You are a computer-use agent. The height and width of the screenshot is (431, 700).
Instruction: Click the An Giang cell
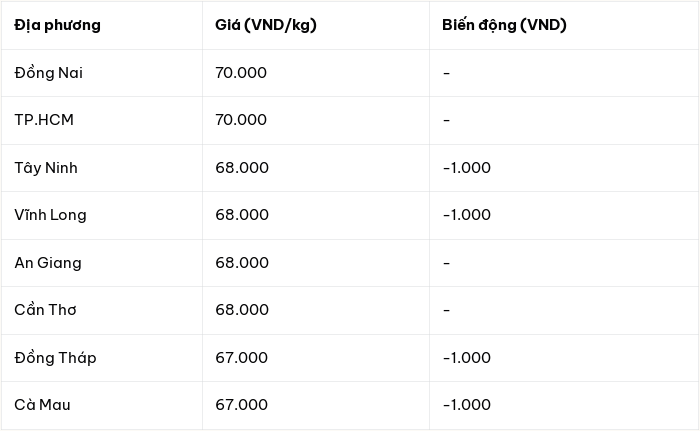tap(48, 263)
